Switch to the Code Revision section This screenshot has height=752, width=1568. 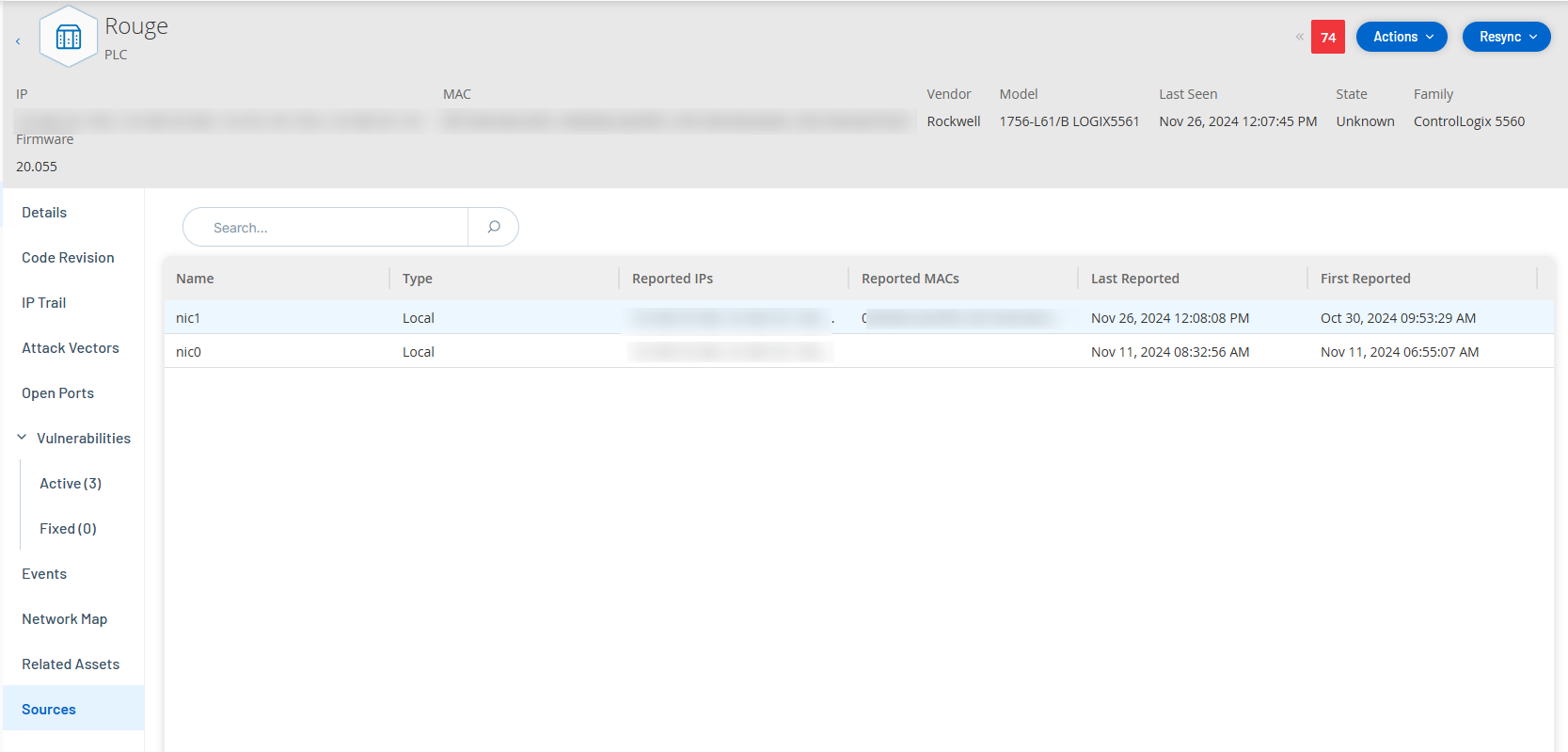pyautogui.click(x=68, y=258)
